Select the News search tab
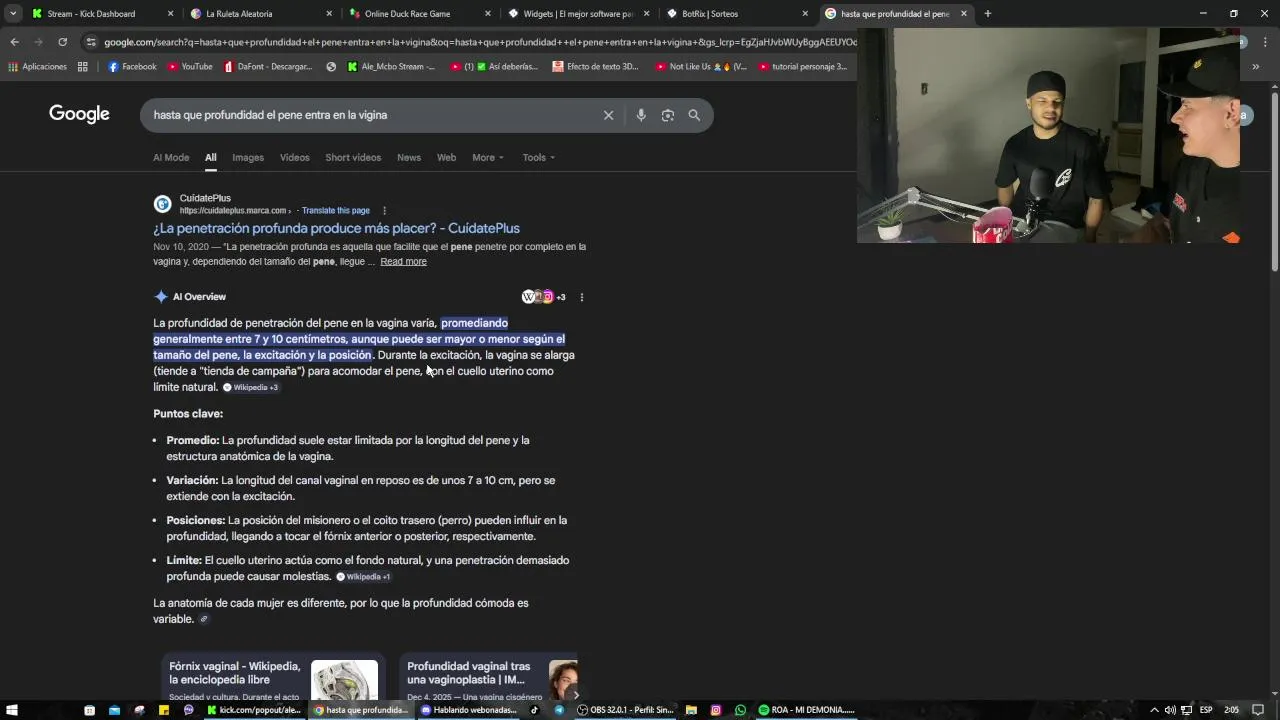The width and height of the screenshot is (1280, 720). pos(409,157)
